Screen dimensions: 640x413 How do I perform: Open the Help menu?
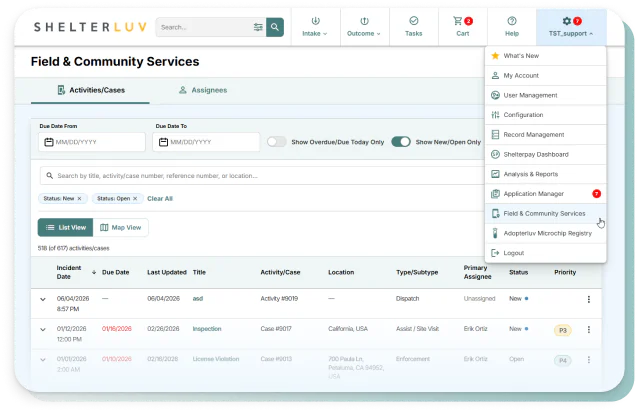pyautogui.click(x=512, y=27)
